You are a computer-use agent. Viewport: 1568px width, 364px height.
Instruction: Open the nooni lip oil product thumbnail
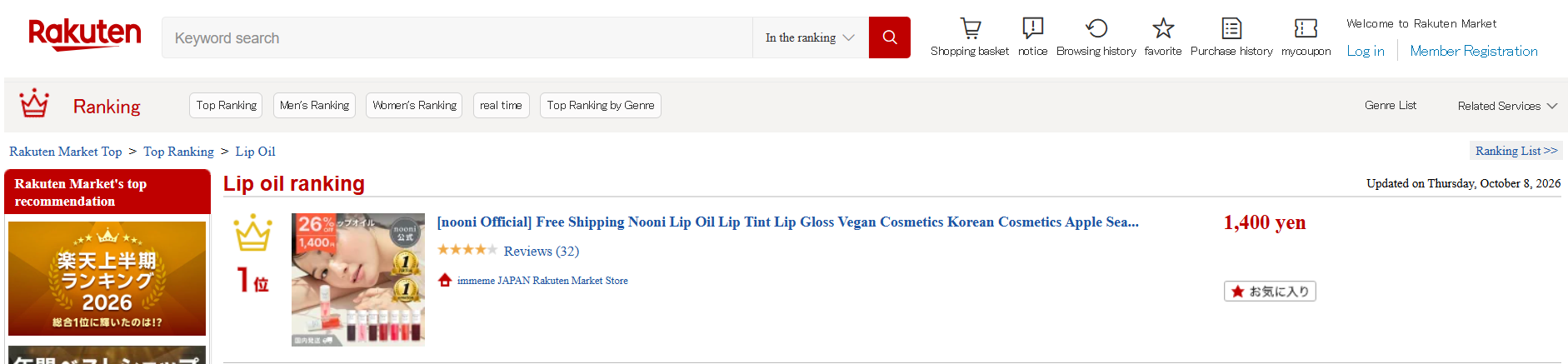coord(358,280)
